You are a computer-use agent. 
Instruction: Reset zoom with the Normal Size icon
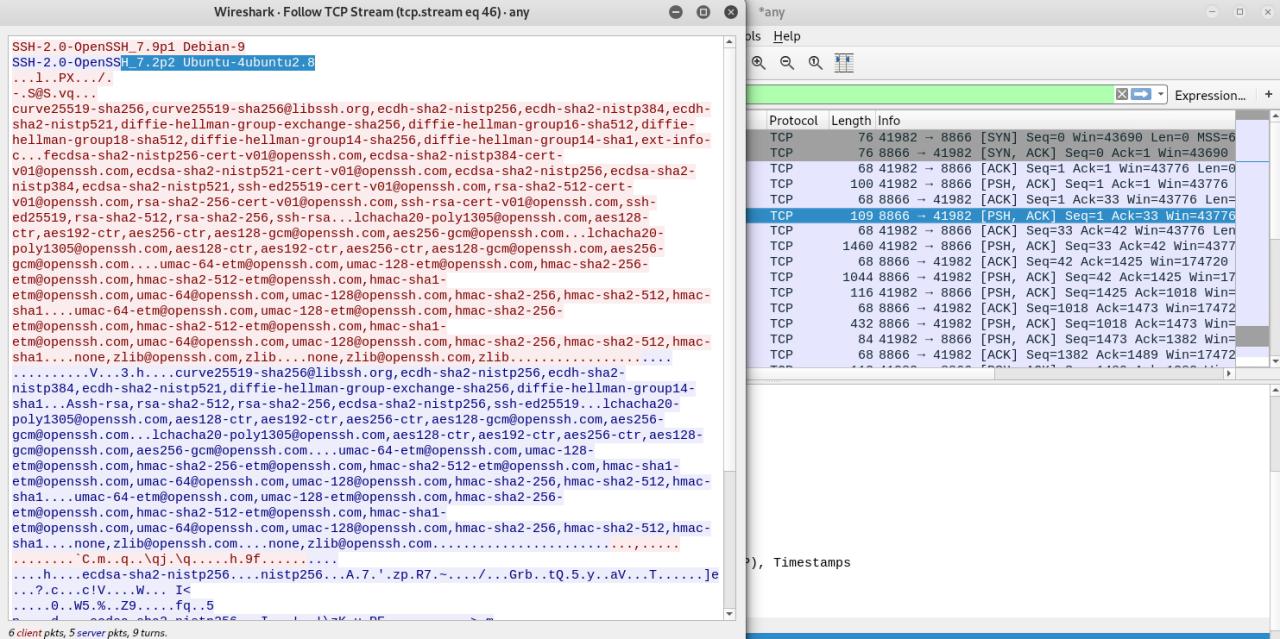point(814,62)
